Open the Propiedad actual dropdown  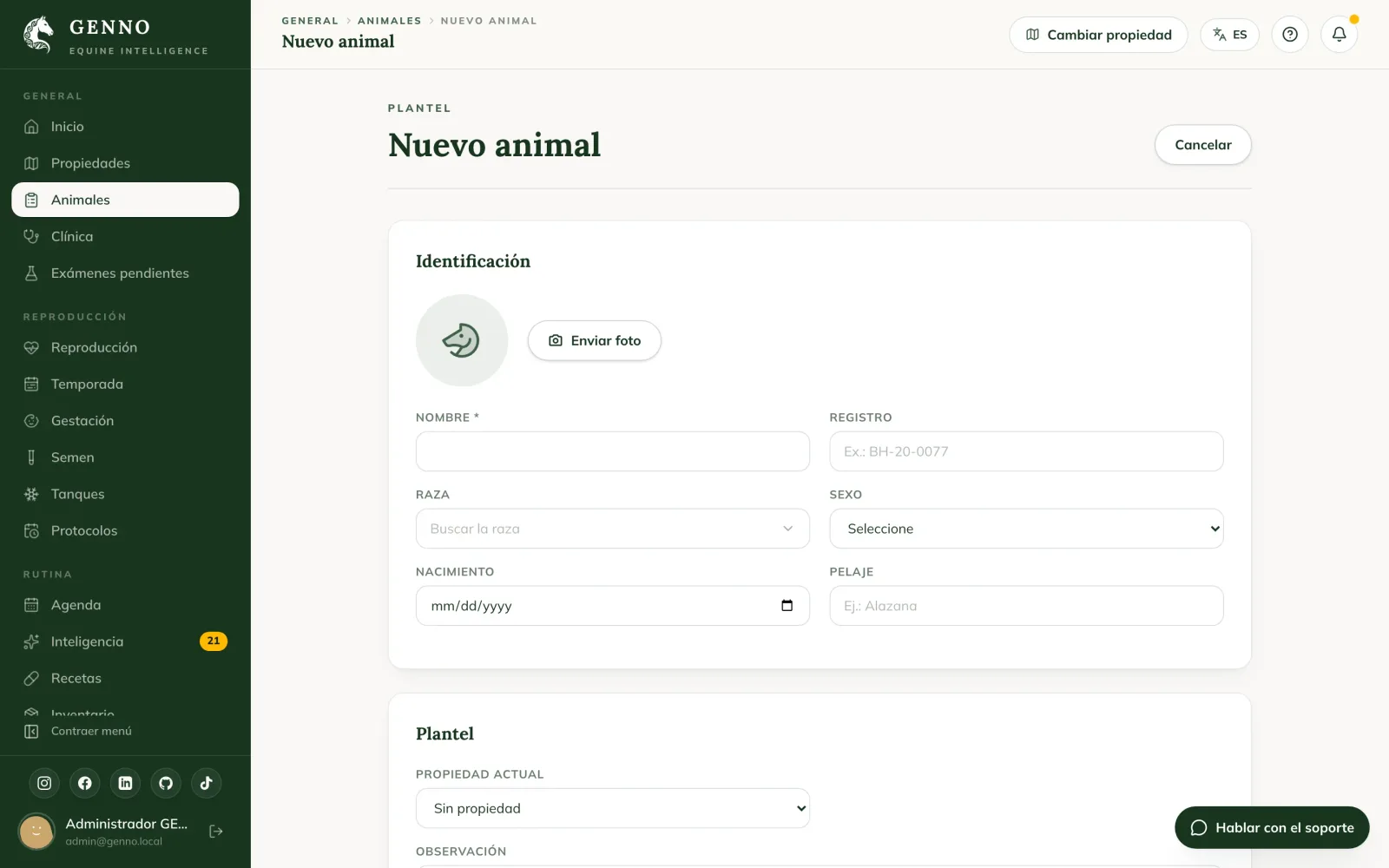click(x=613, y=808)
